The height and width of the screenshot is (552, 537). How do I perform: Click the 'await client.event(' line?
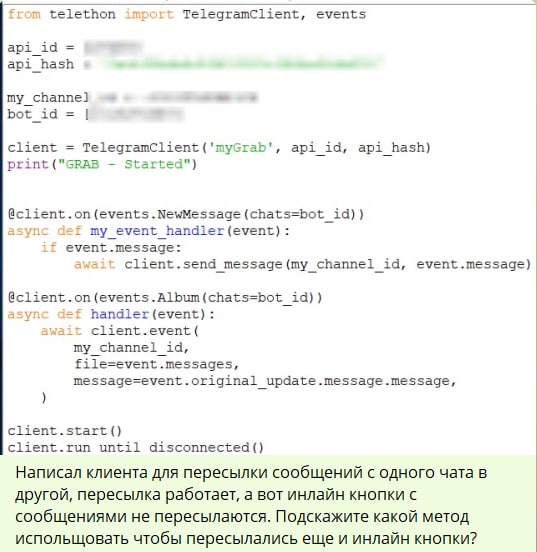[120, 331]
